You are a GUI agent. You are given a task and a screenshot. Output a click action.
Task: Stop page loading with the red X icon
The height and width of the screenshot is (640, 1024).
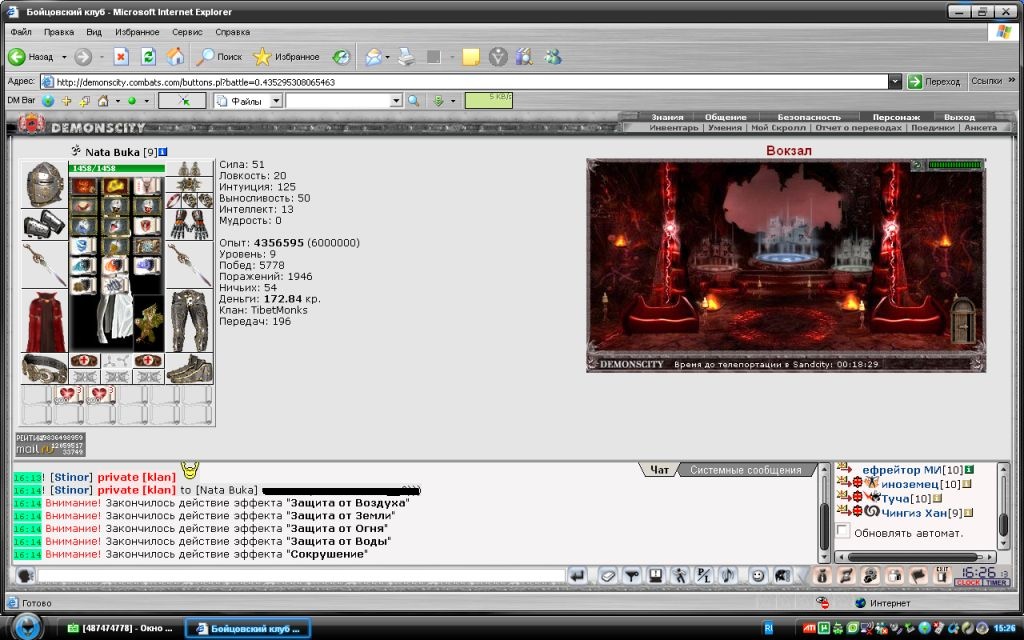pyautogui.click(x=121, y=57)
